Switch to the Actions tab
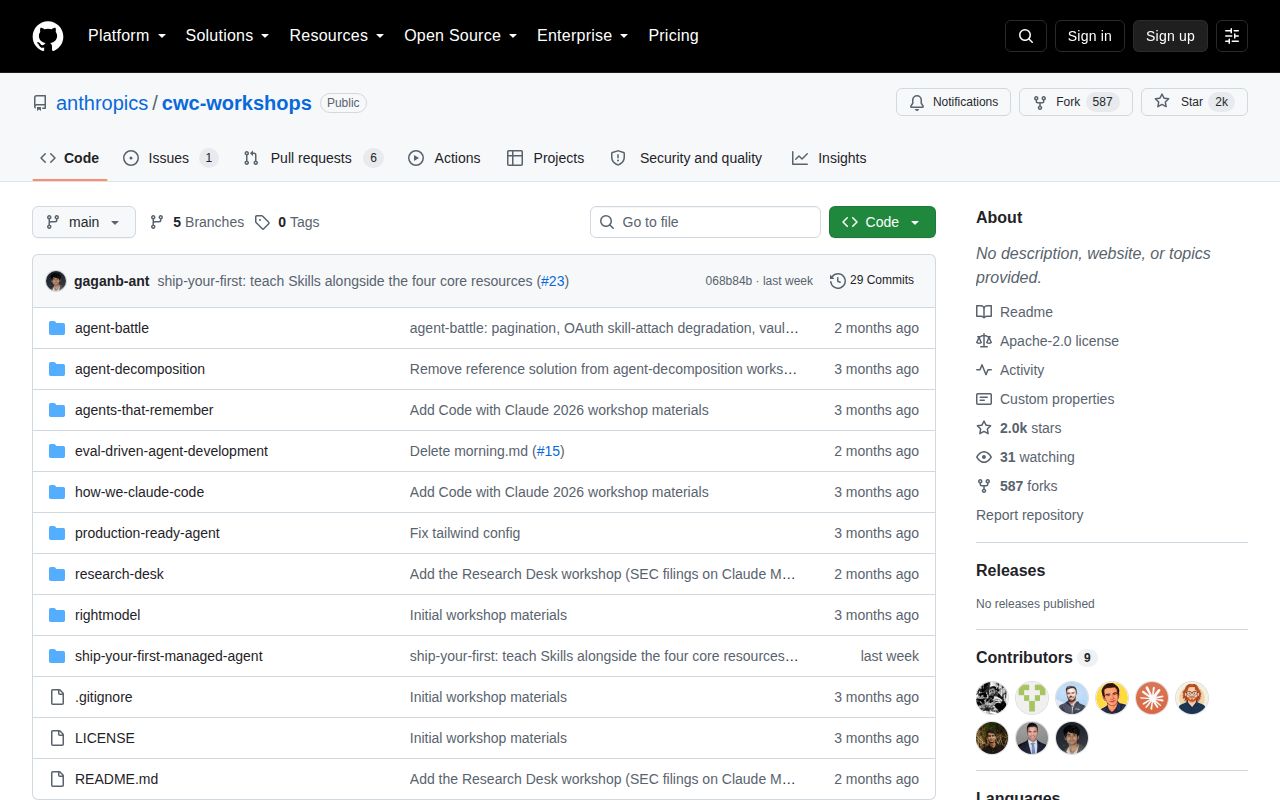1280x800 pixels. coord(444,158)
